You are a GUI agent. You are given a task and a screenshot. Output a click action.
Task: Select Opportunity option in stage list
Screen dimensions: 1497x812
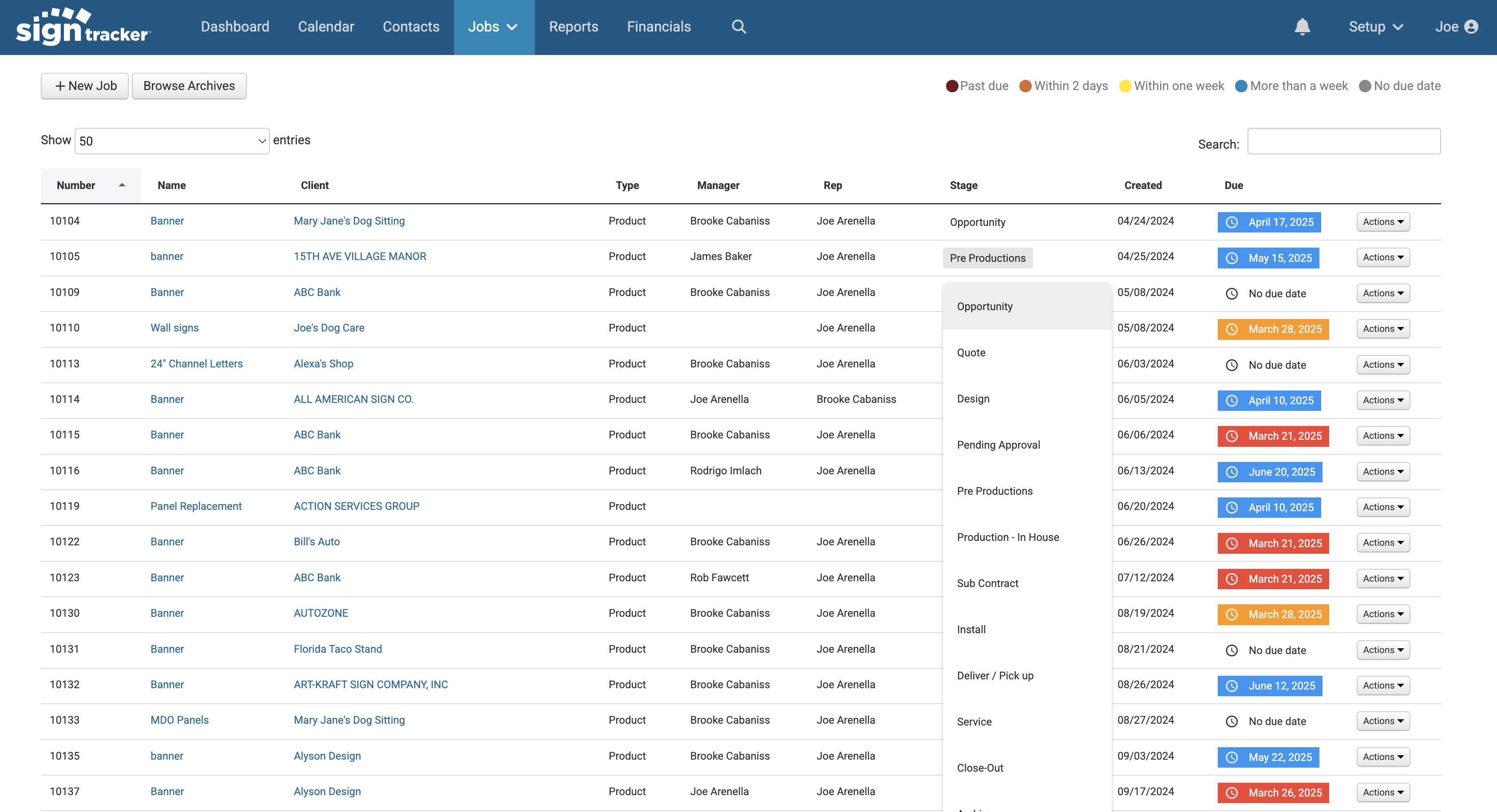pyautogui.click(x=1027, y=307)
